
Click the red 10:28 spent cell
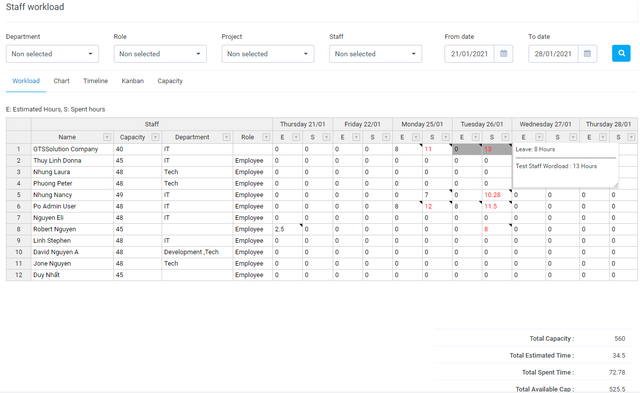497,195
